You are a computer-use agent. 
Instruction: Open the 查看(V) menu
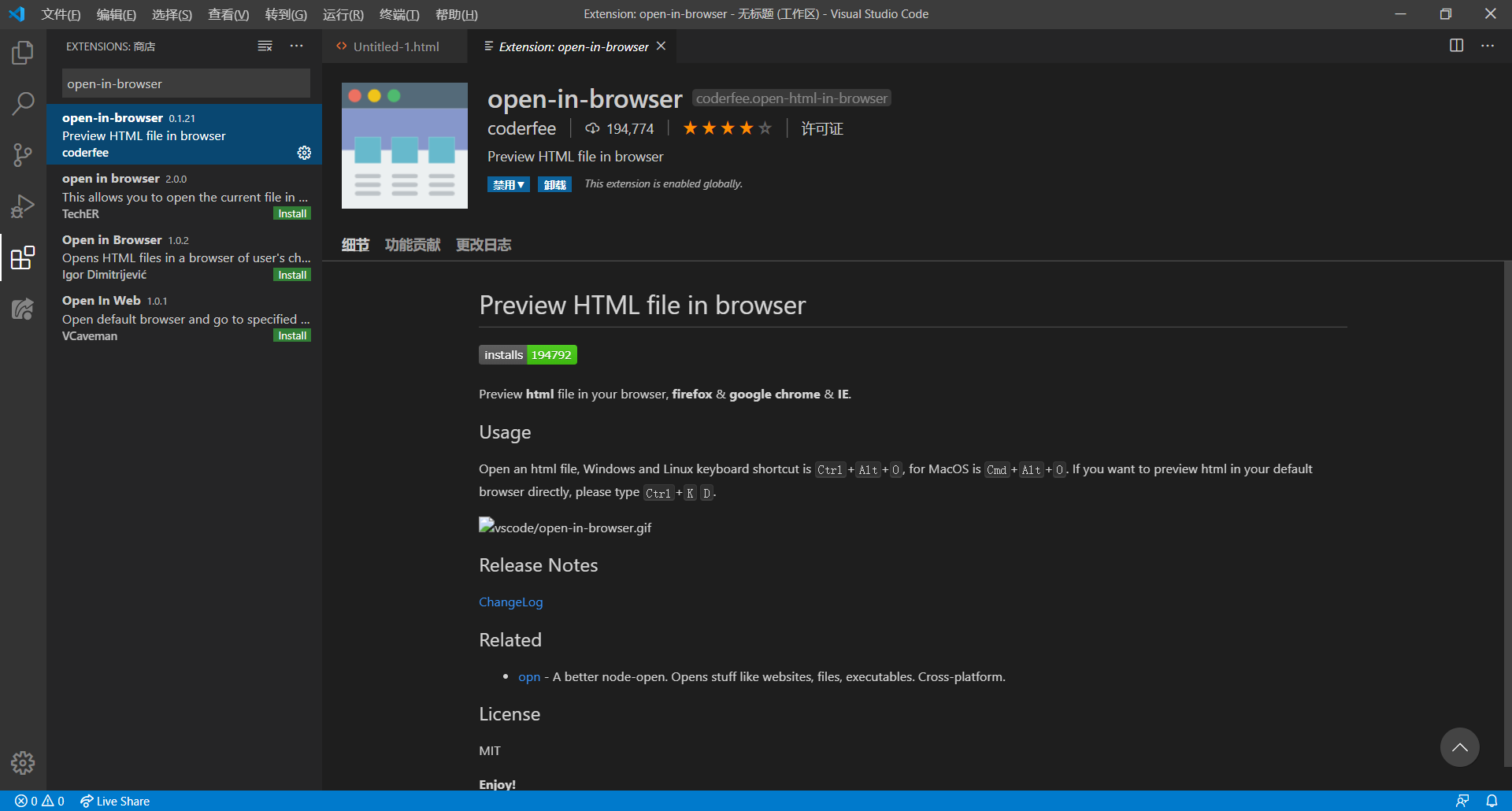coord(228,14)
